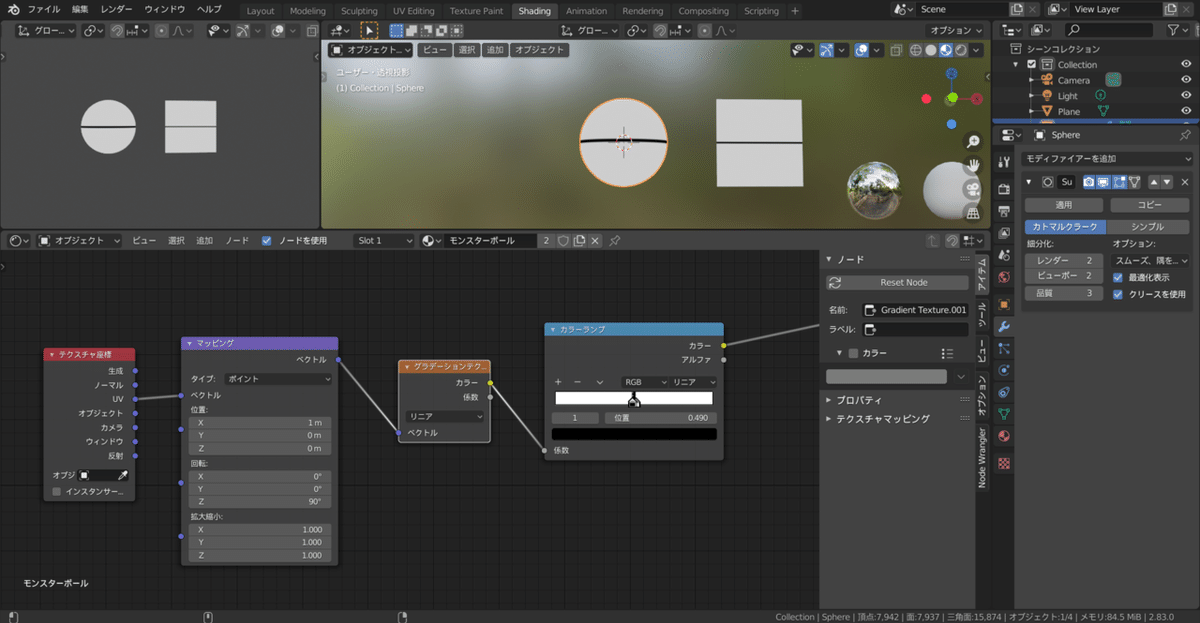Open the オプション dropdown in the viewport
This screenshot has width=1200, height=623.
pyautogui.click(x=955, y=31)
